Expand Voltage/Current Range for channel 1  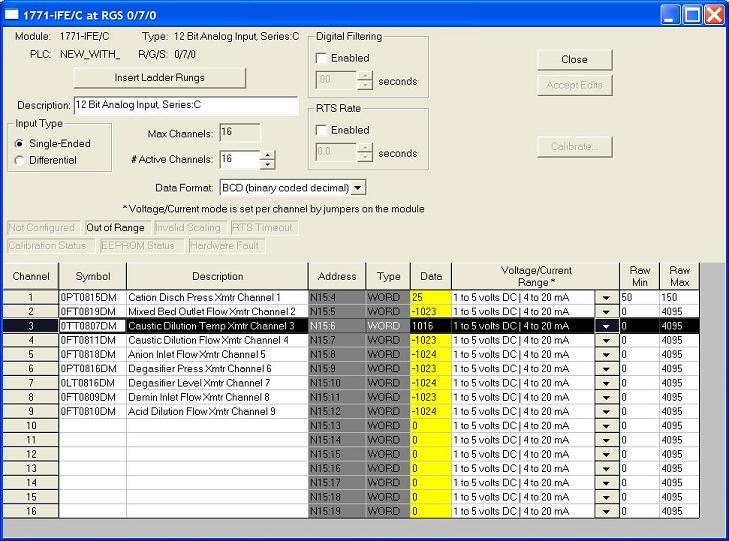point(606,298)
